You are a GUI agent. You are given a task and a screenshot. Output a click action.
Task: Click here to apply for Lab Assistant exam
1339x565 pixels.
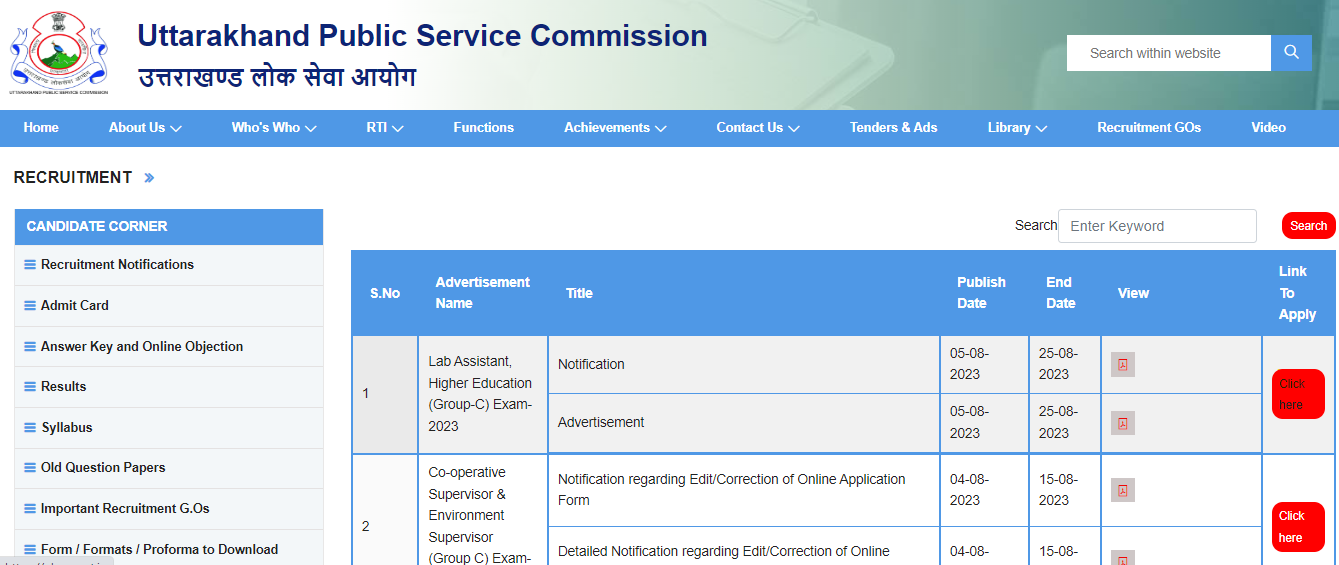(x=1298, y=394)
